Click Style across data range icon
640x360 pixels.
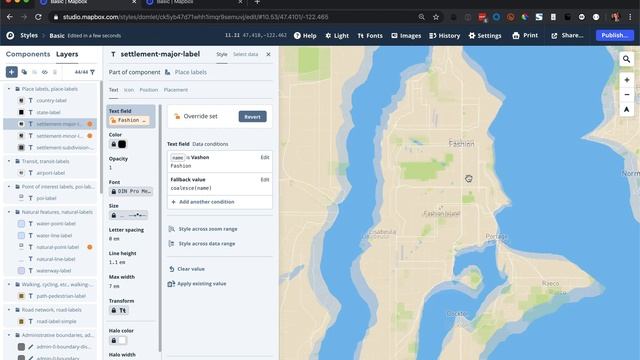click(x=172, y=244)
